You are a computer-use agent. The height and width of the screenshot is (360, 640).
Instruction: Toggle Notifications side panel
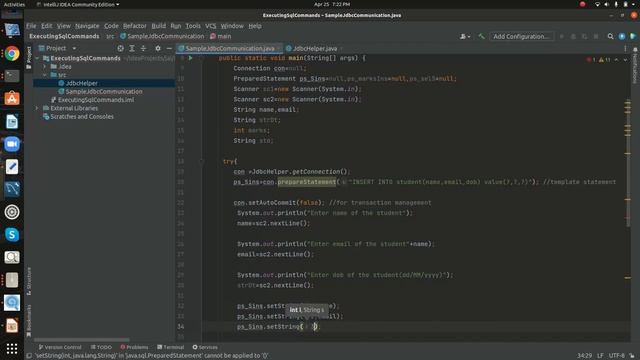[x=635, y=66]
